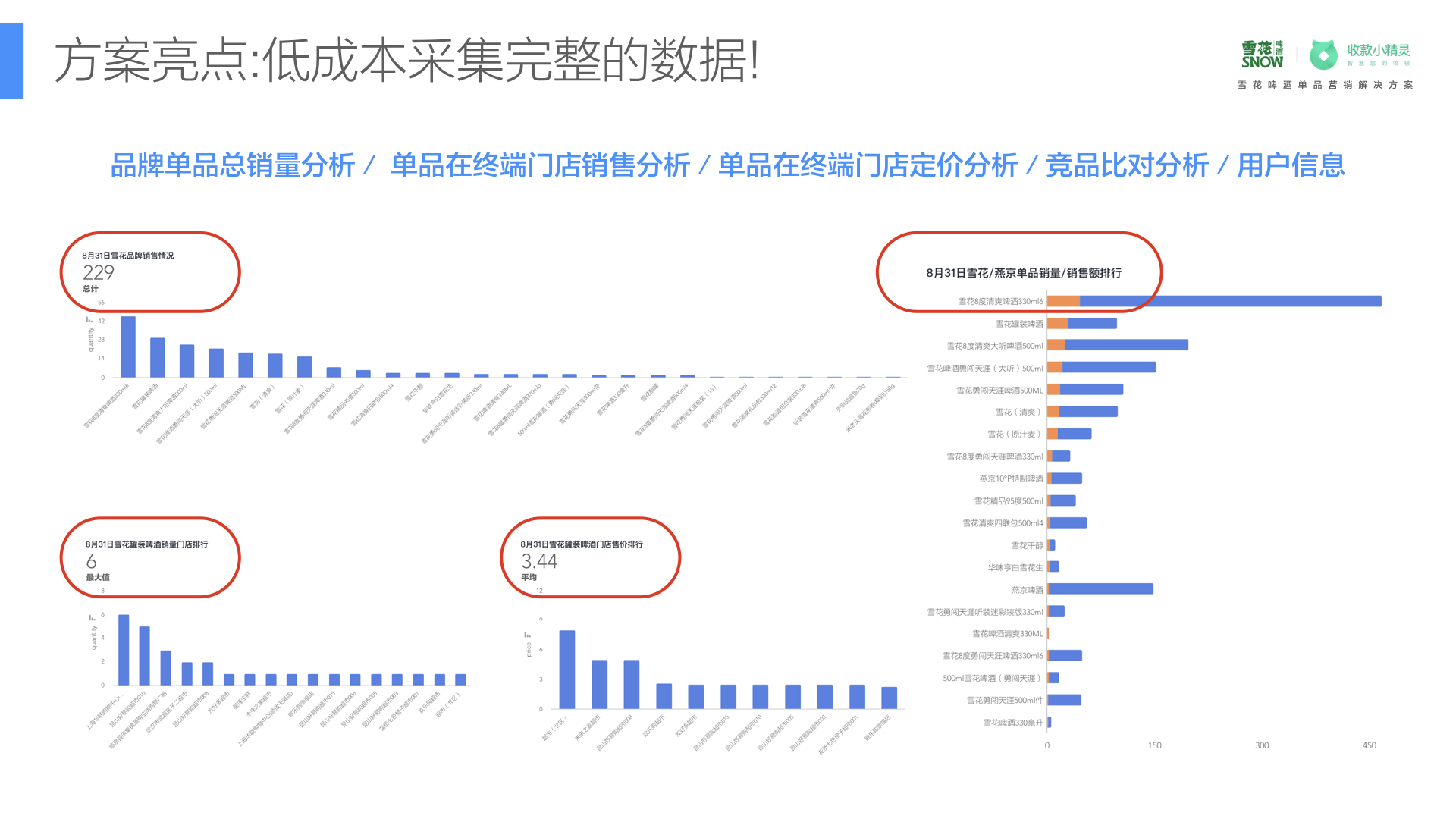Click the 雪花8度勇闯天涯啤酒330ml label
The height and width of the screenshot is (819, 1456).
(995, 457)
